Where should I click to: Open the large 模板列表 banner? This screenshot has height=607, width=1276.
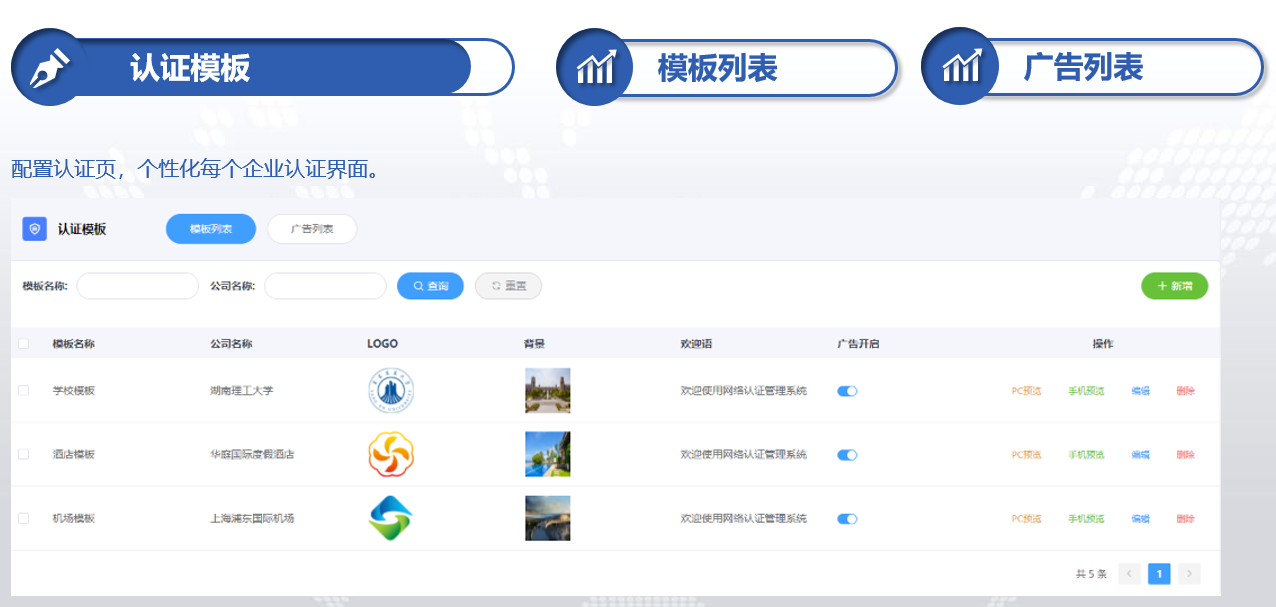click(727, 67)
